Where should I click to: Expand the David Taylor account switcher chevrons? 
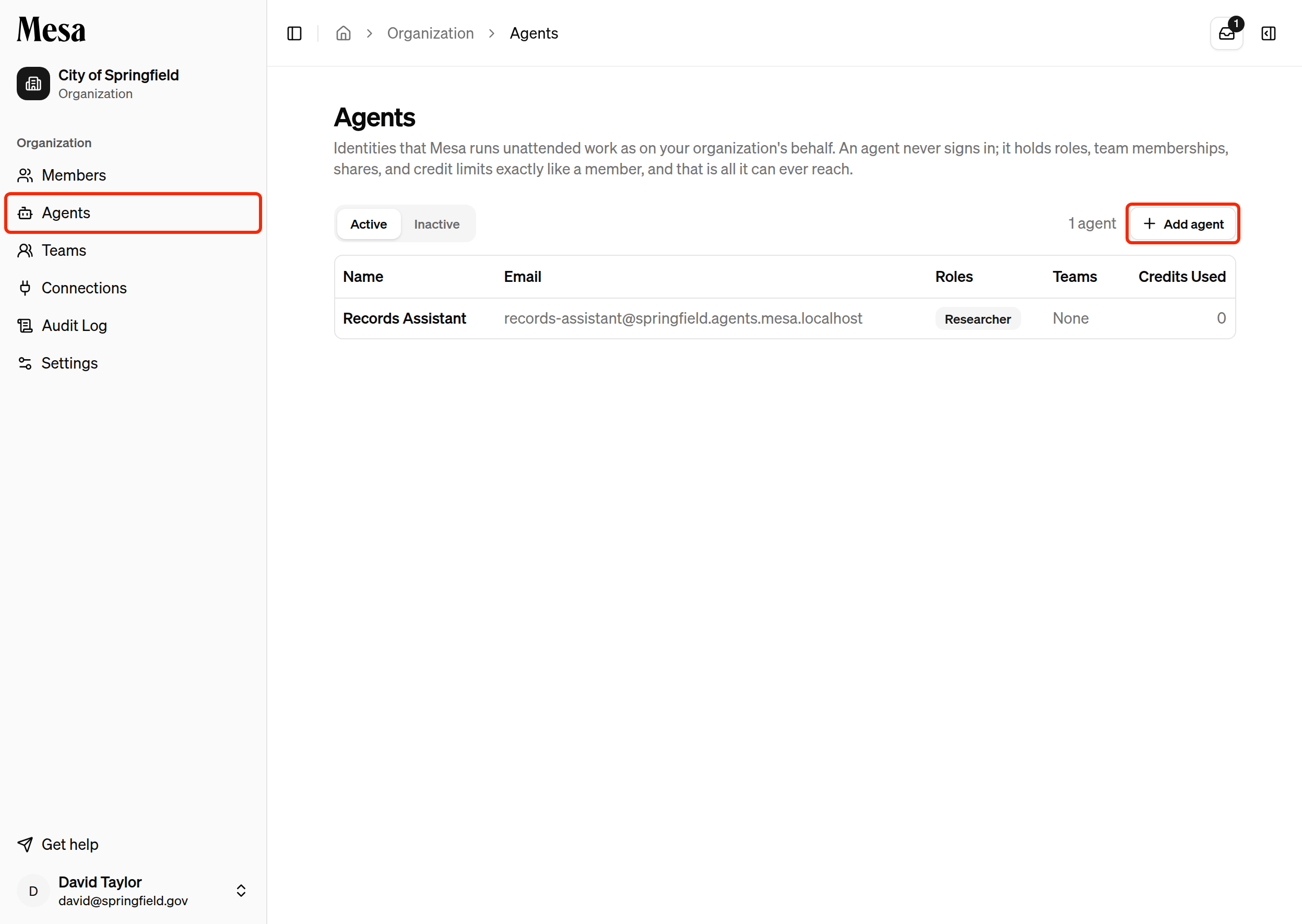(x=241, y=891)
